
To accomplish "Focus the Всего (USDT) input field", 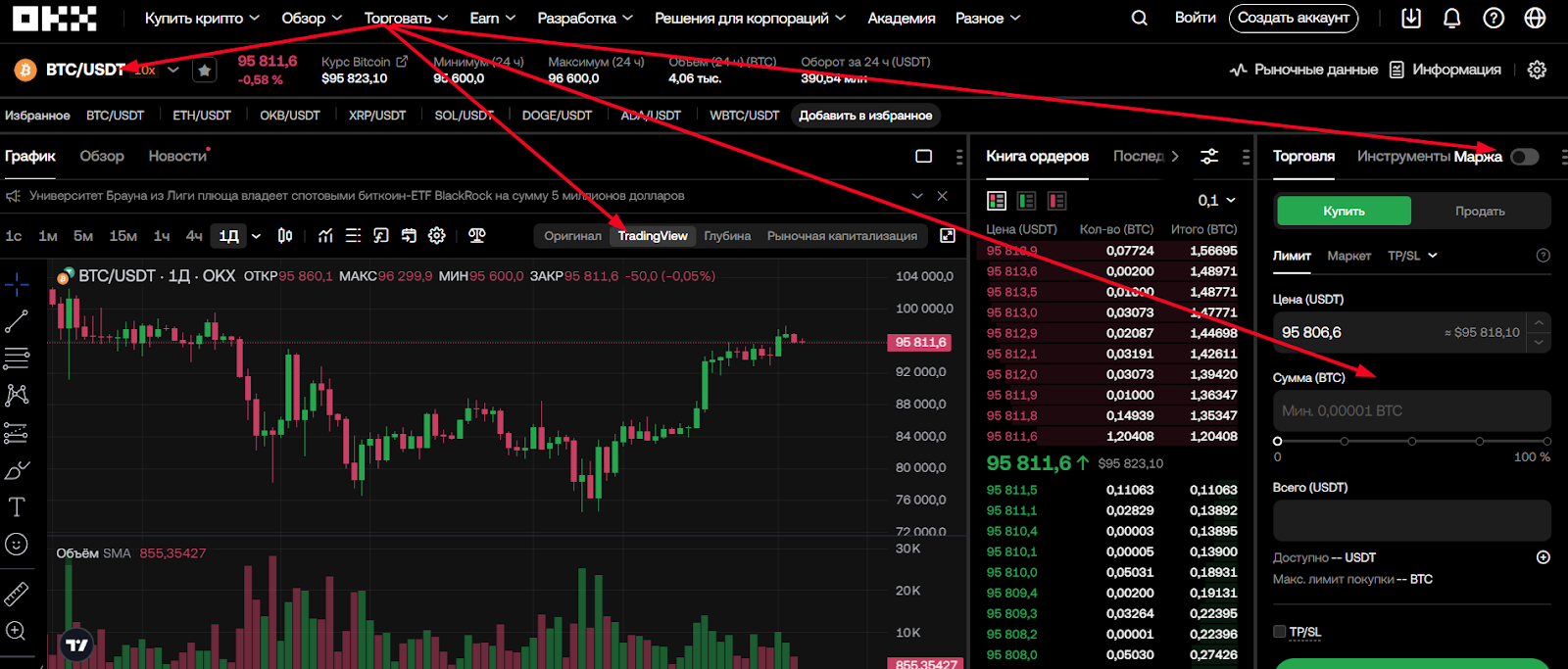I will [1411, 521].
